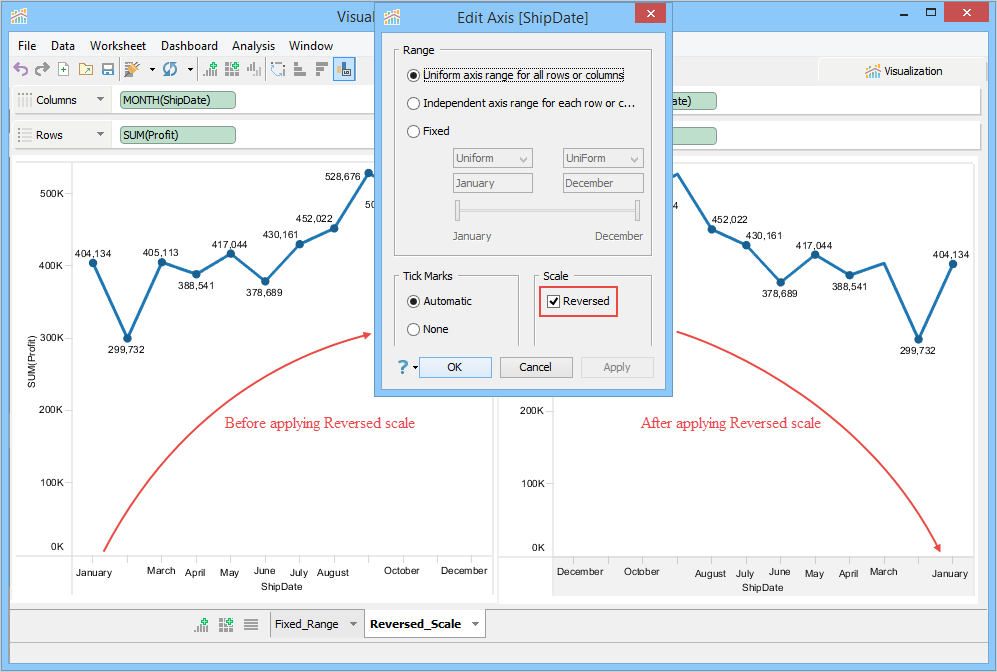Click the Auto Update refresh icon

[x=170, y=69]
